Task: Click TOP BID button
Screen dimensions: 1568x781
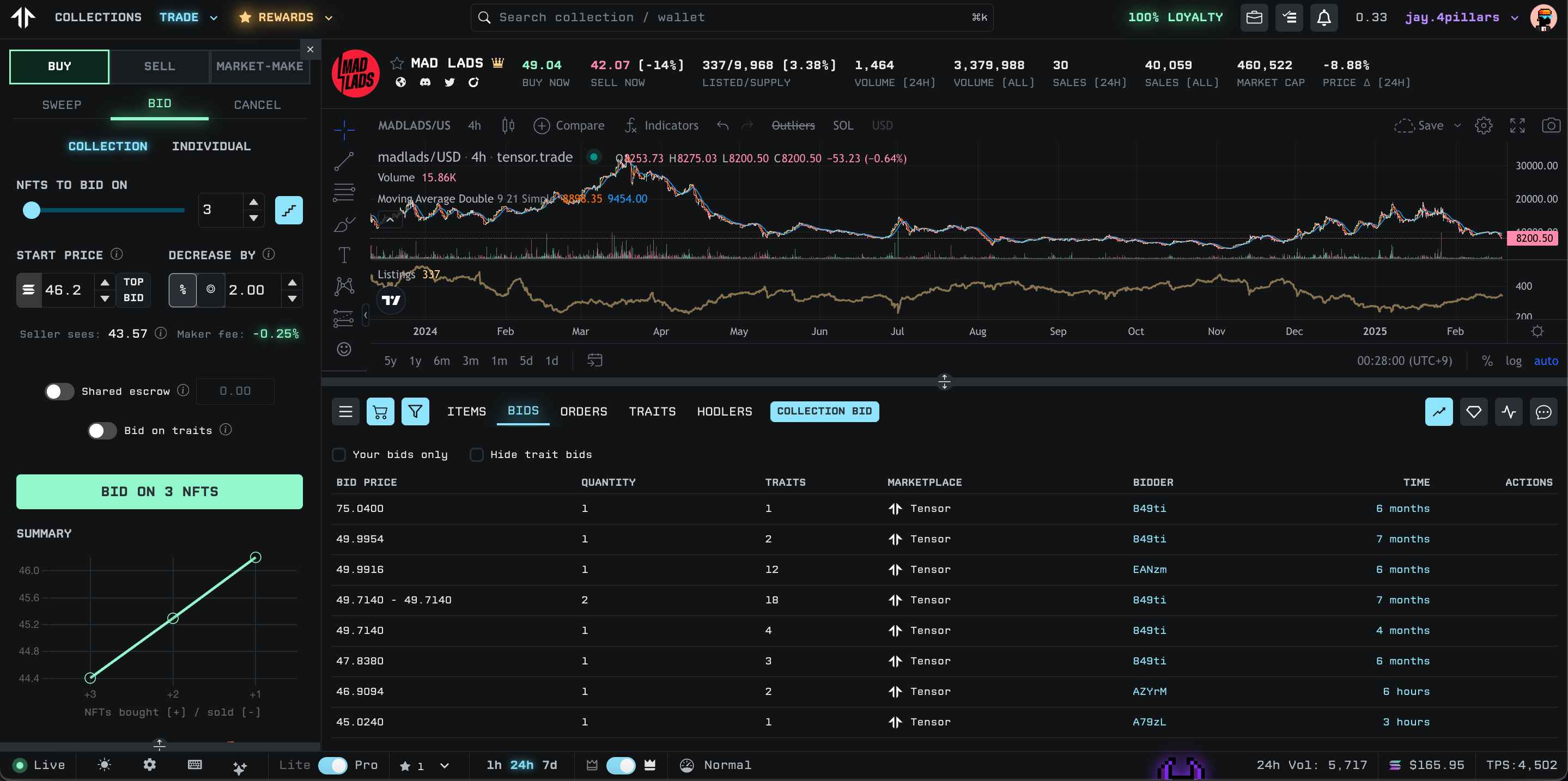Action: pyautogui.click(x=133, y=290)
